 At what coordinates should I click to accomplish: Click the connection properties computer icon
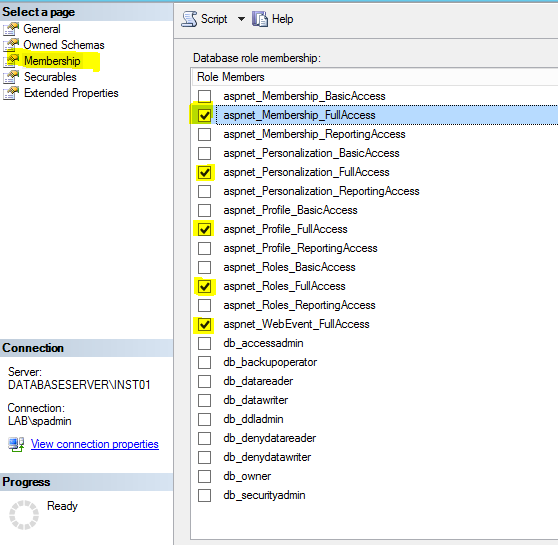coord(16,444)
